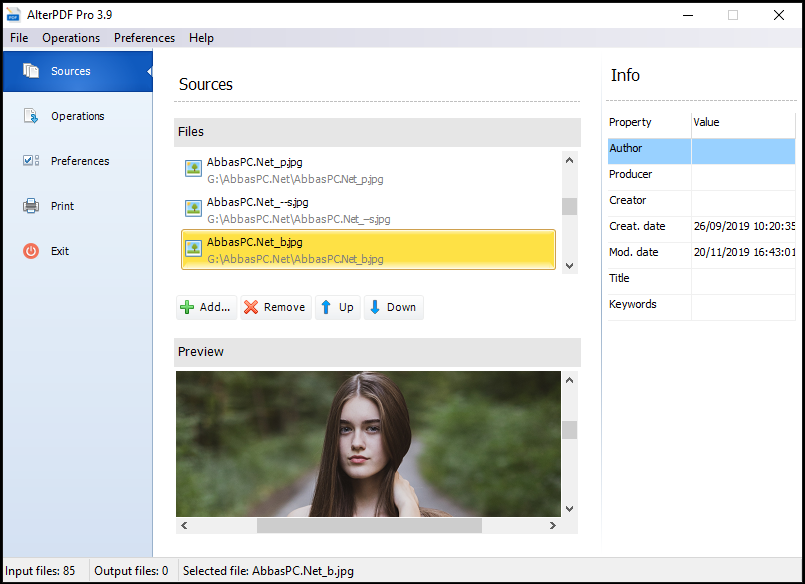Viewport: 805px width, 584px height.
Task: Open the Operations menu in menu bar
Action: click(x=71, y=38)
